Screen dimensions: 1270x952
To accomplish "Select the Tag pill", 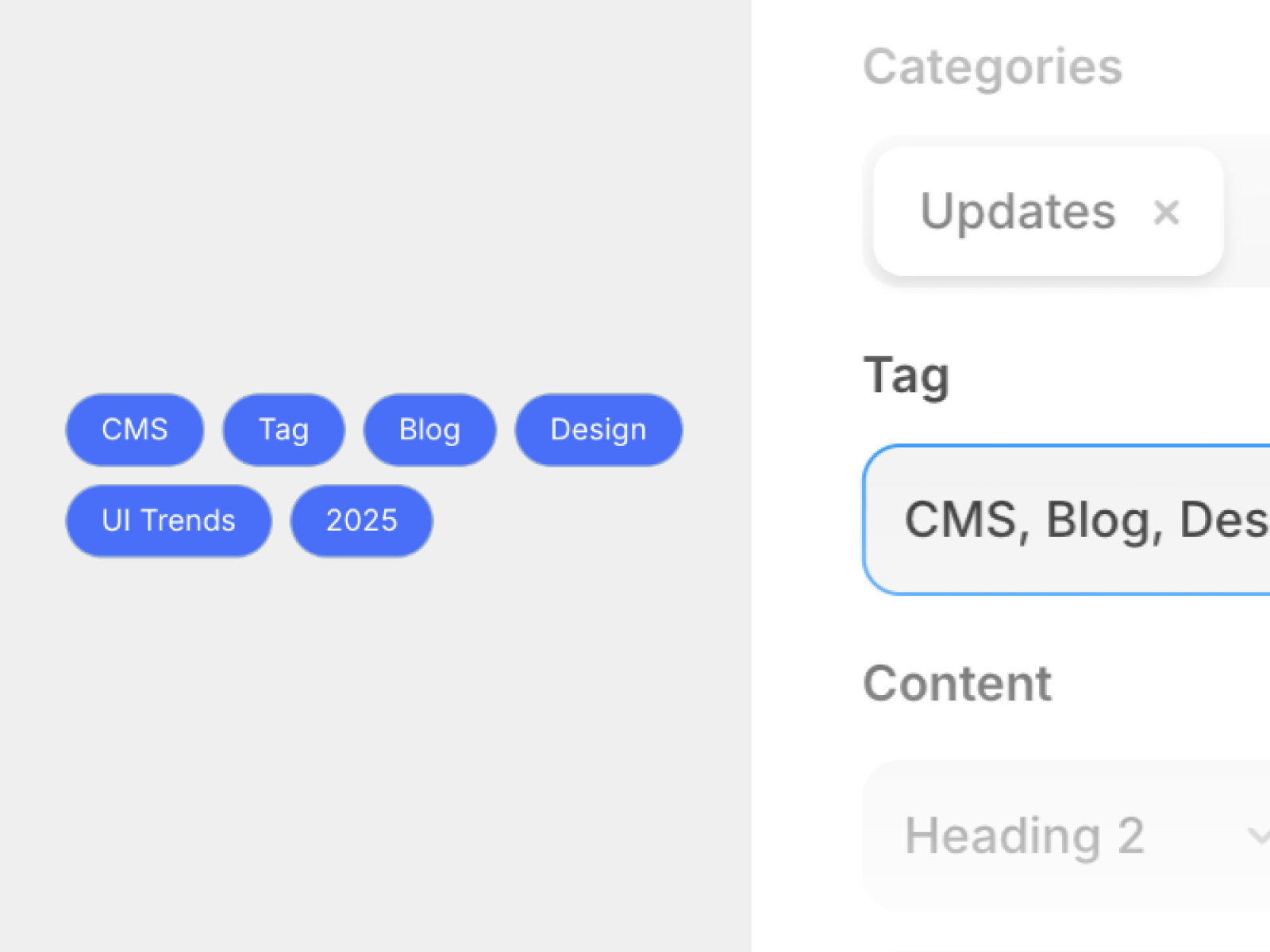I will point(283,429).
